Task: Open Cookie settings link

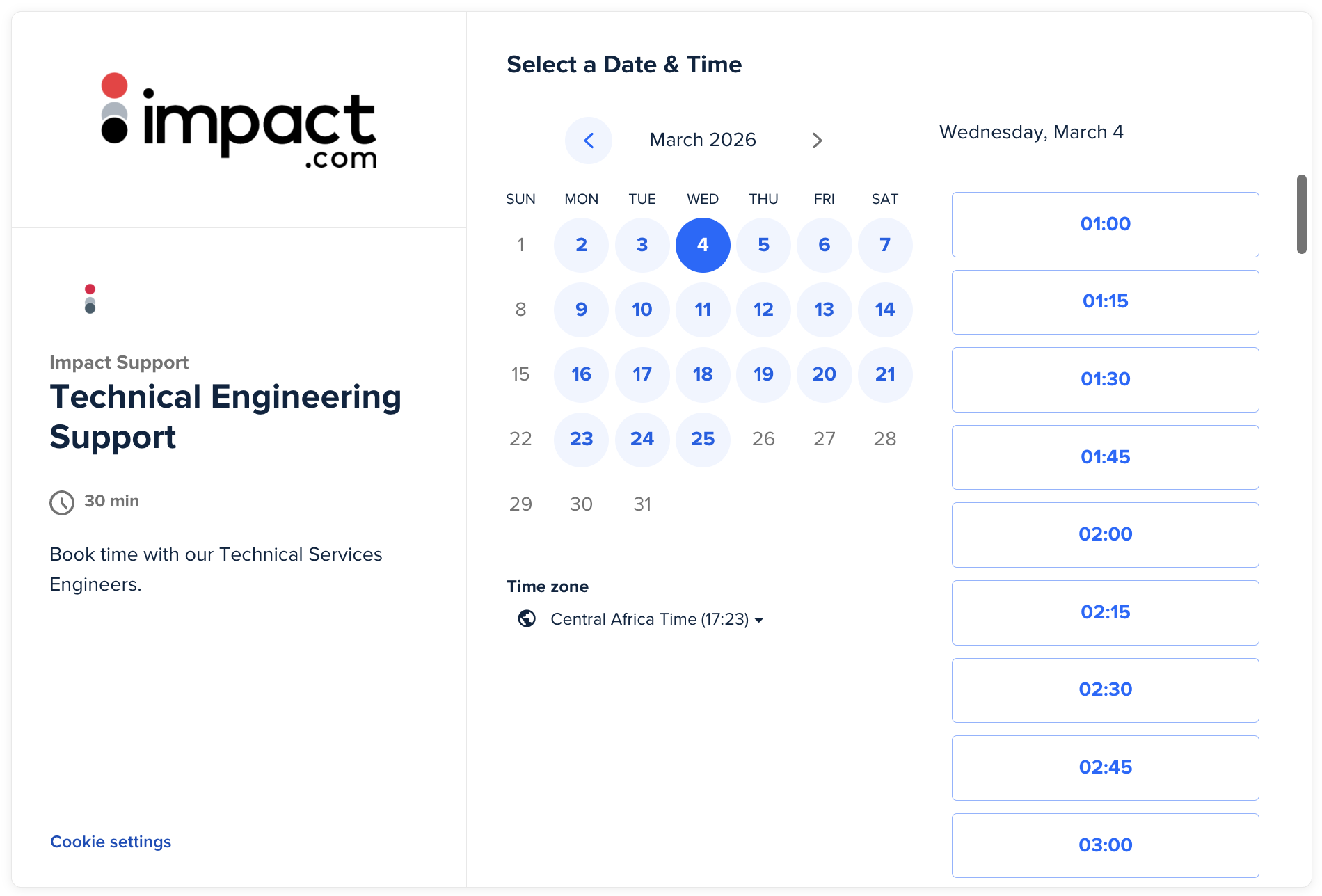Action: pos(111,842)
